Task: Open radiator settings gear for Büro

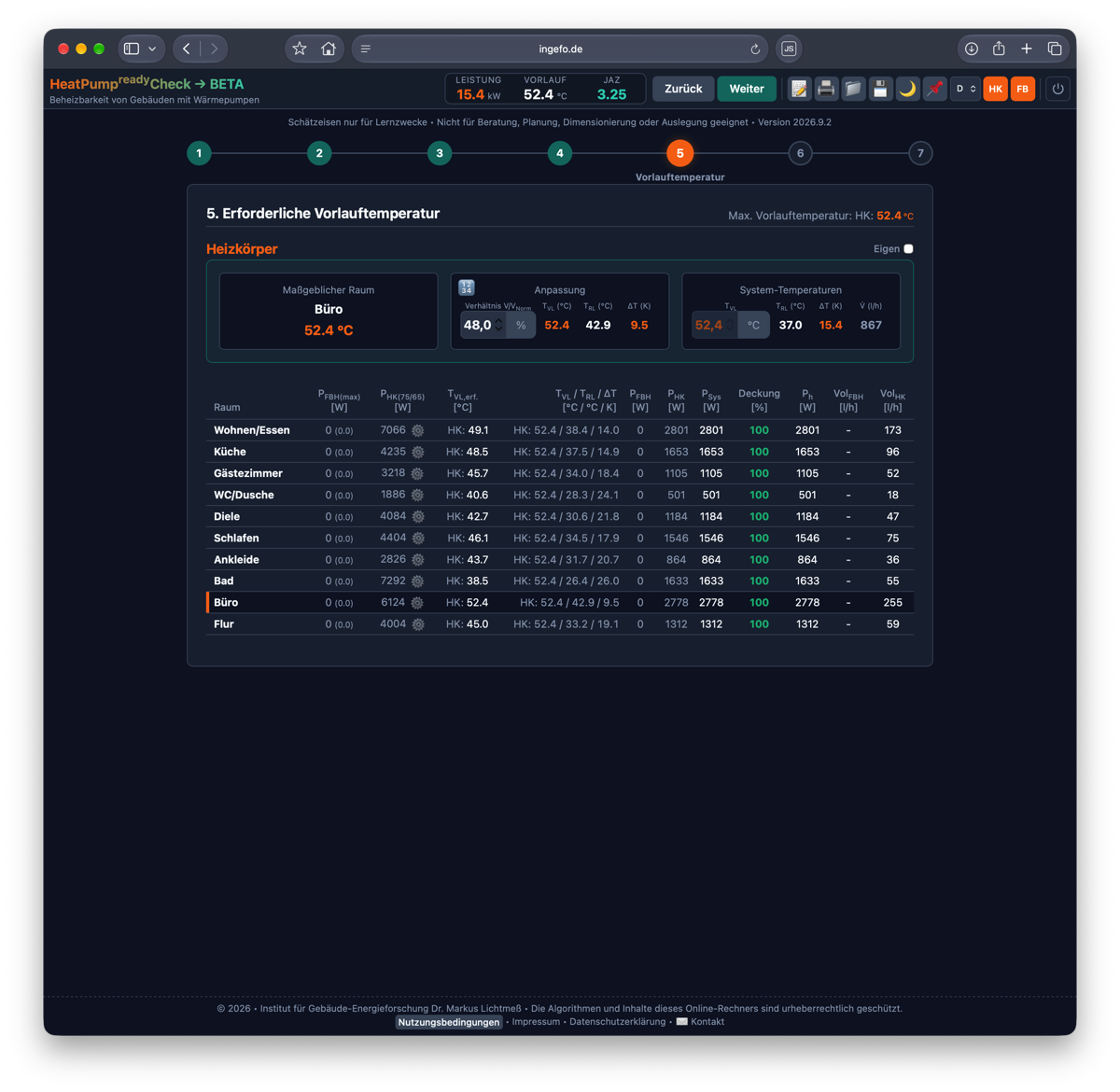Action: tap(418, 603)
